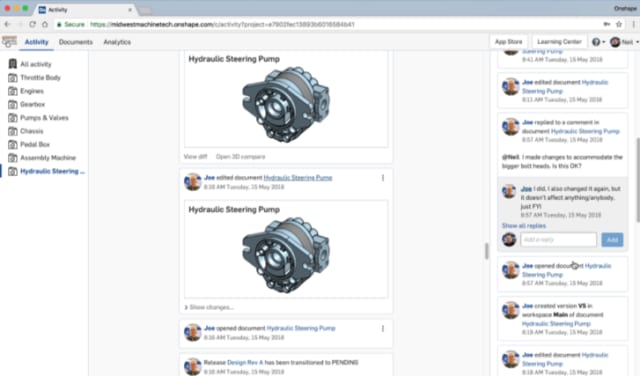Bookmark the page with the star icon
The width and height of the screenshot is (640, 376).
pyautogui.click(x=619, y=24)
